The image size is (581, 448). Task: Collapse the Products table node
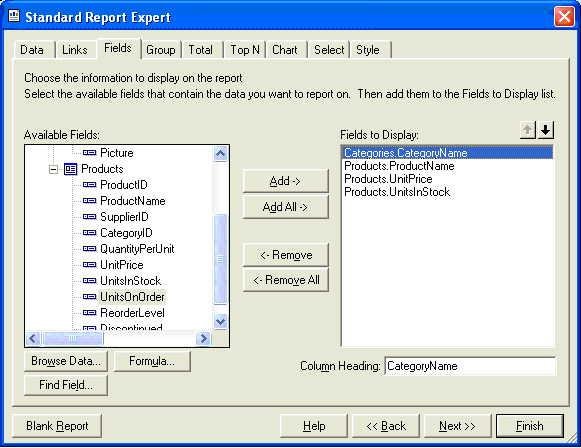(x=53, y=169)
